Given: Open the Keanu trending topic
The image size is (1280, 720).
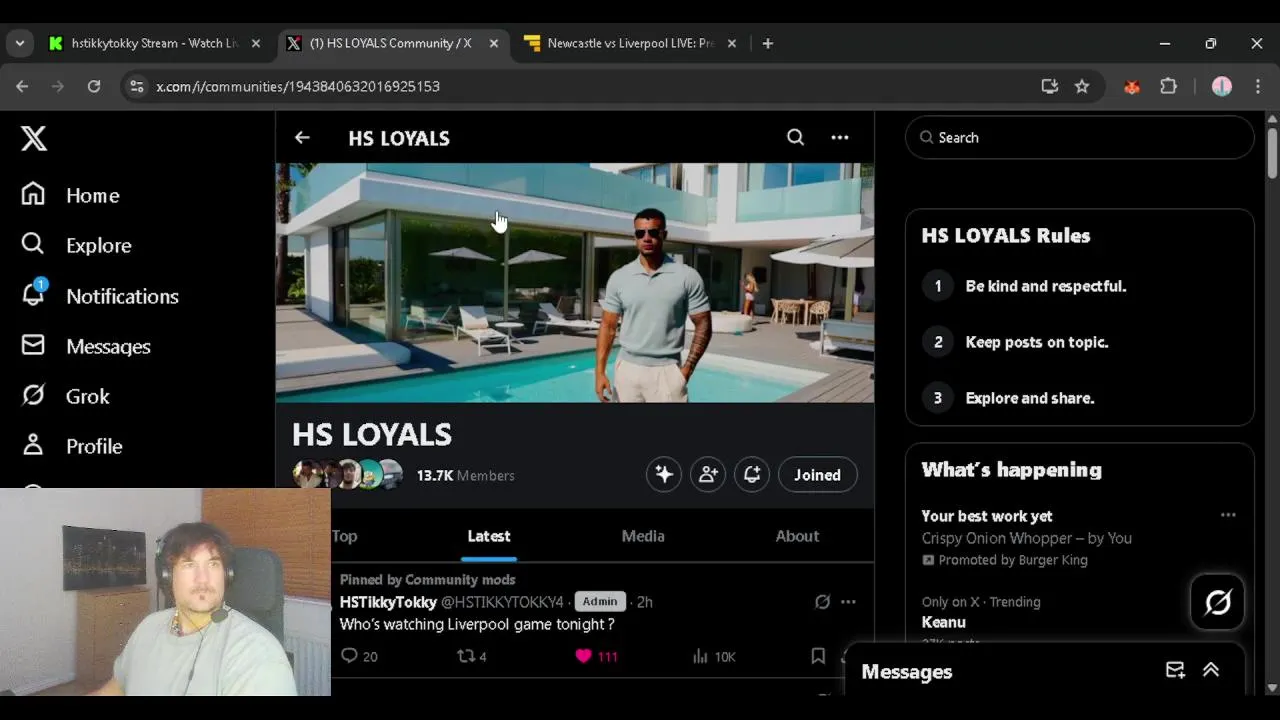Looking at the screenshot, I should coord(943,622).
